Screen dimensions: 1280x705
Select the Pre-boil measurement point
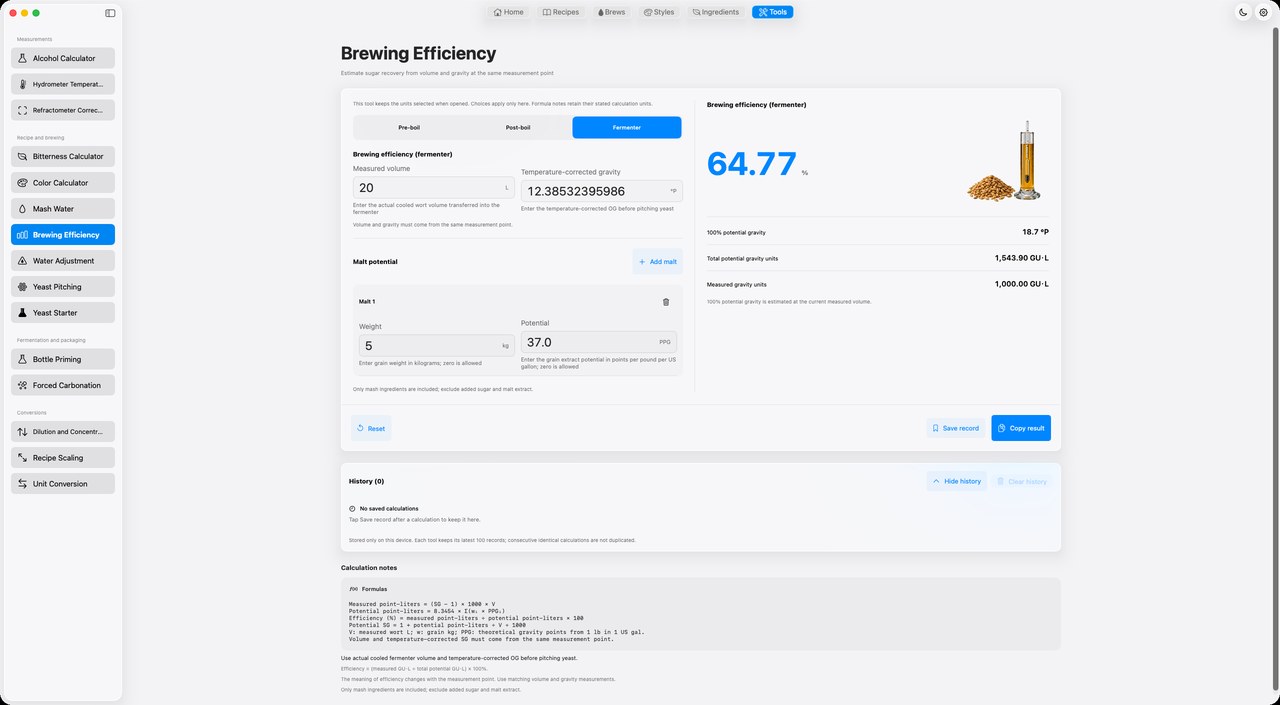pos(408,127)
